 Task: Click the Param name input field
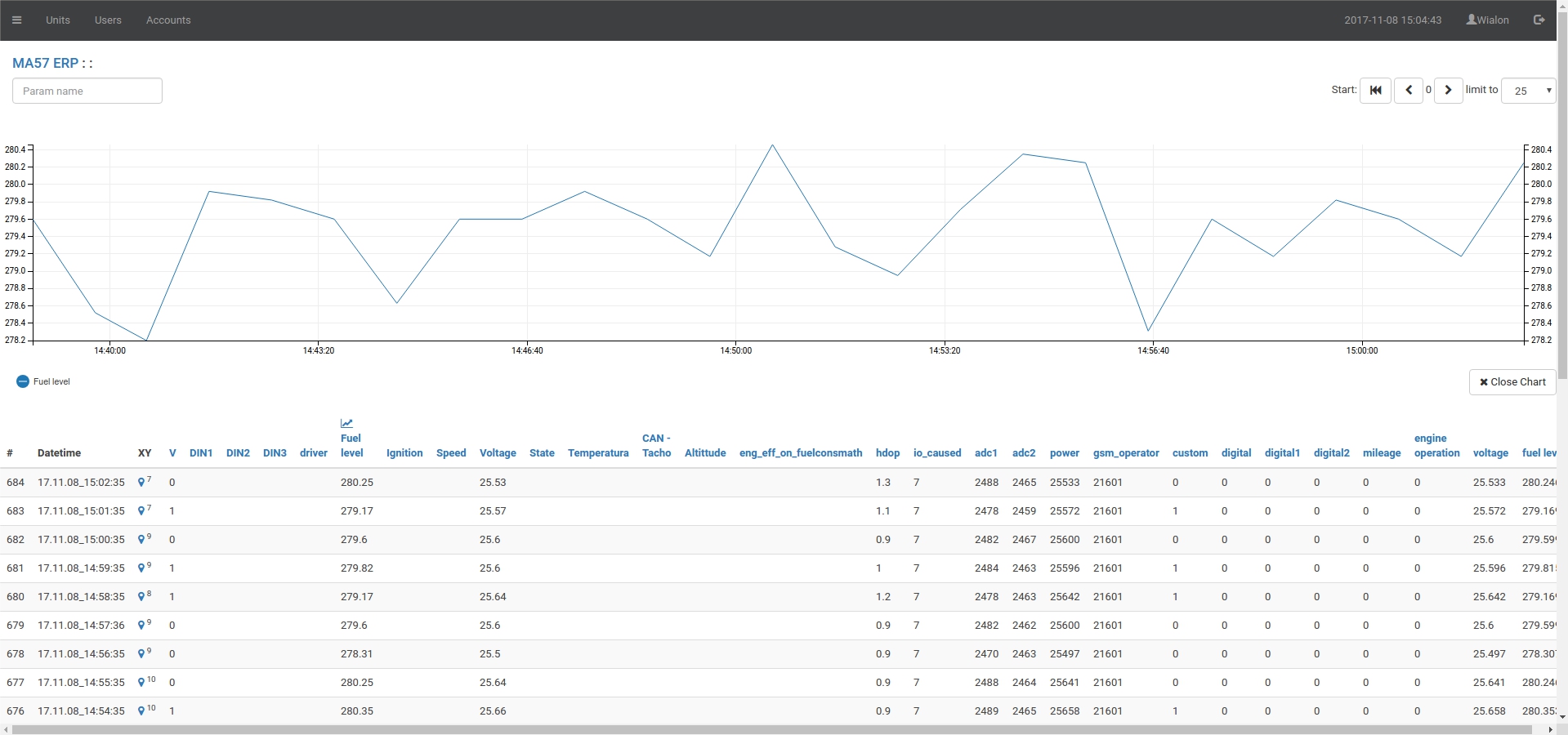[87, 91]
